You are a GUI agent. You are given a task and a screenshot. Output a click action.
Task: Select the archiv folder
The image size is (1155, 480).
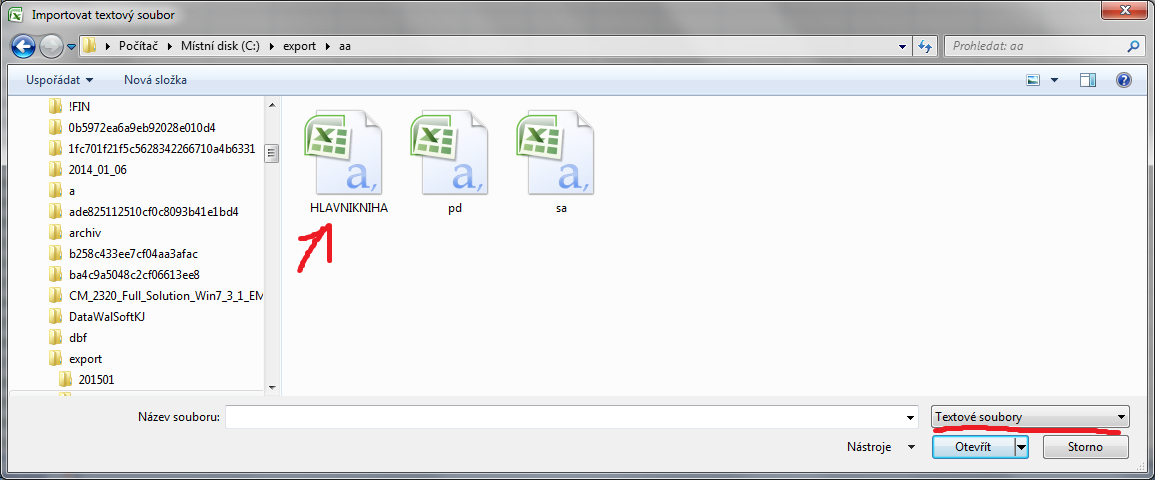[84, 233]
